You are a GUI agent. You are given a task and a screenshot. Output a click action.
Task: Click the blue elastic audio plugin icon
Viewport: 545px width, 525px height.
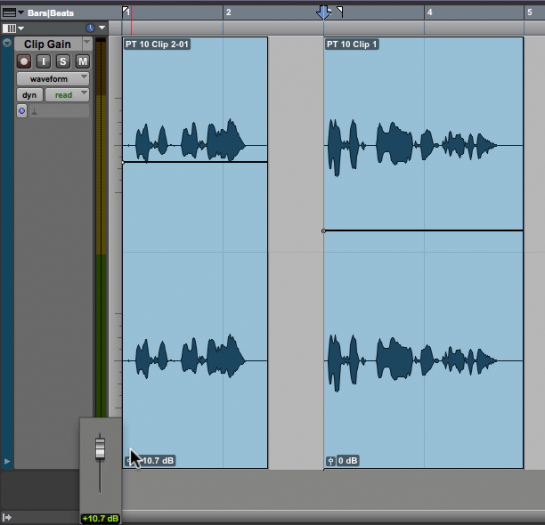coord(22,111)
